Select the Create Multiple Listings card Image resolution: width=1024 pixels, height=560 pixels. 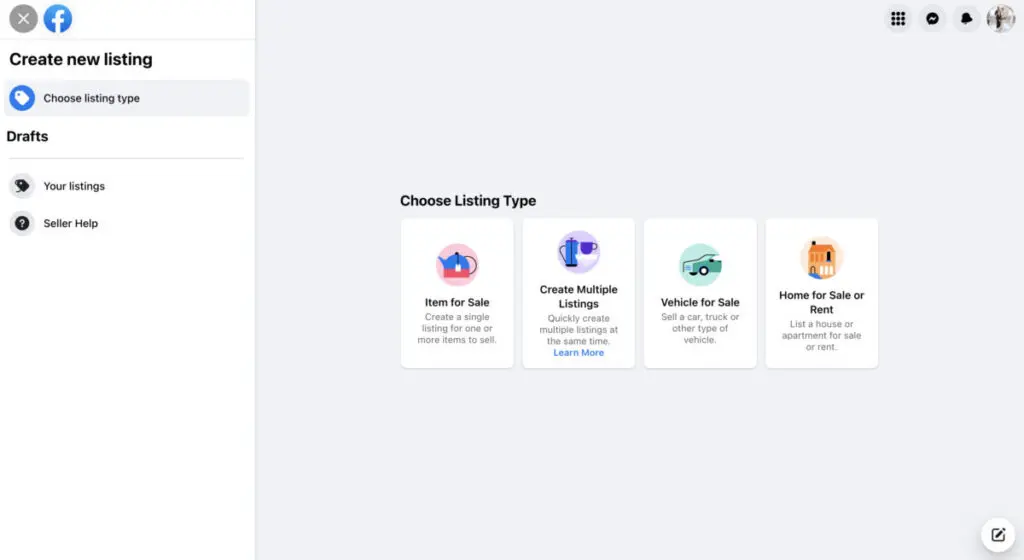[578, 296]
